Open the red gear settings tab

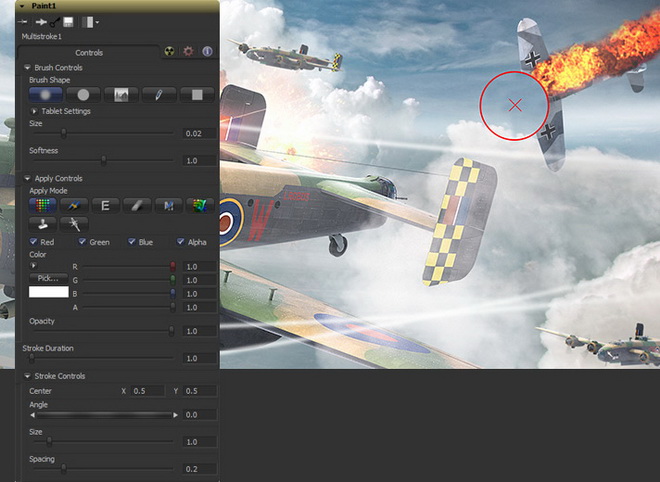[188, 51]
